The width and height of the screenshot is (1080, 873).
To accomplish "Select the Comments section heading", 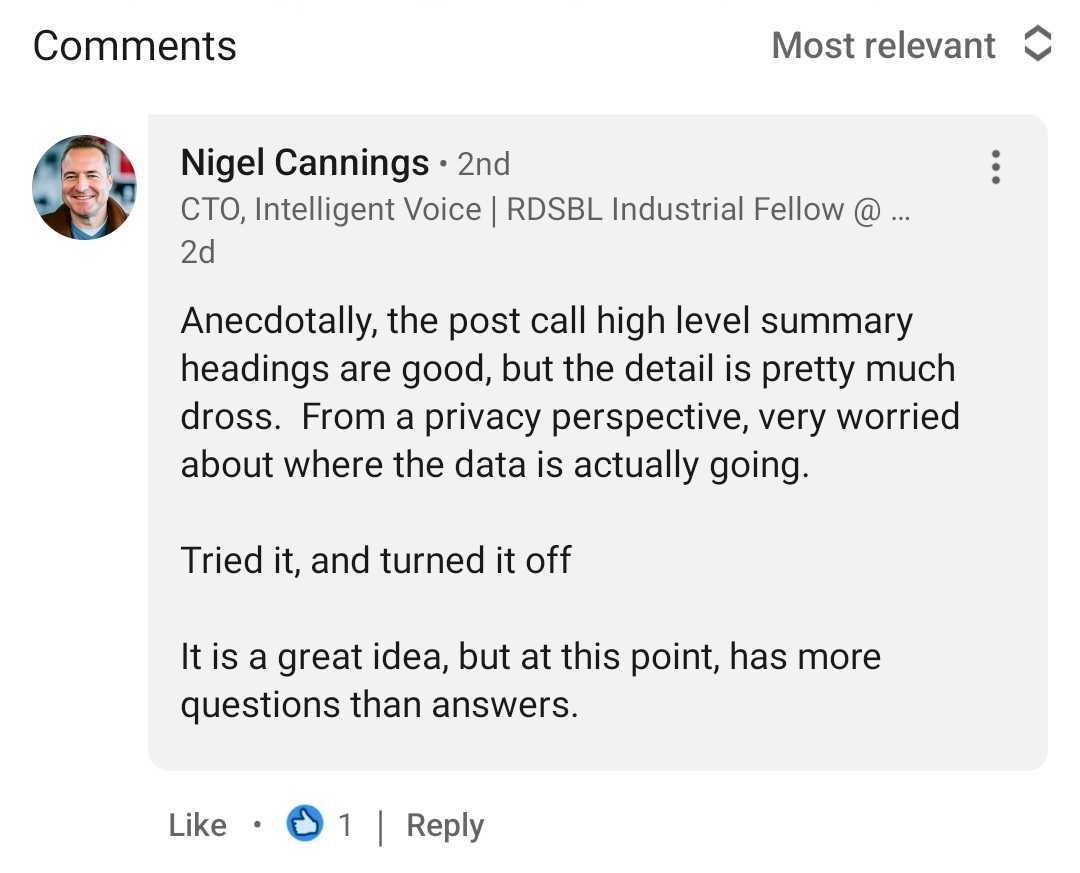I will (x=134, y=44).
